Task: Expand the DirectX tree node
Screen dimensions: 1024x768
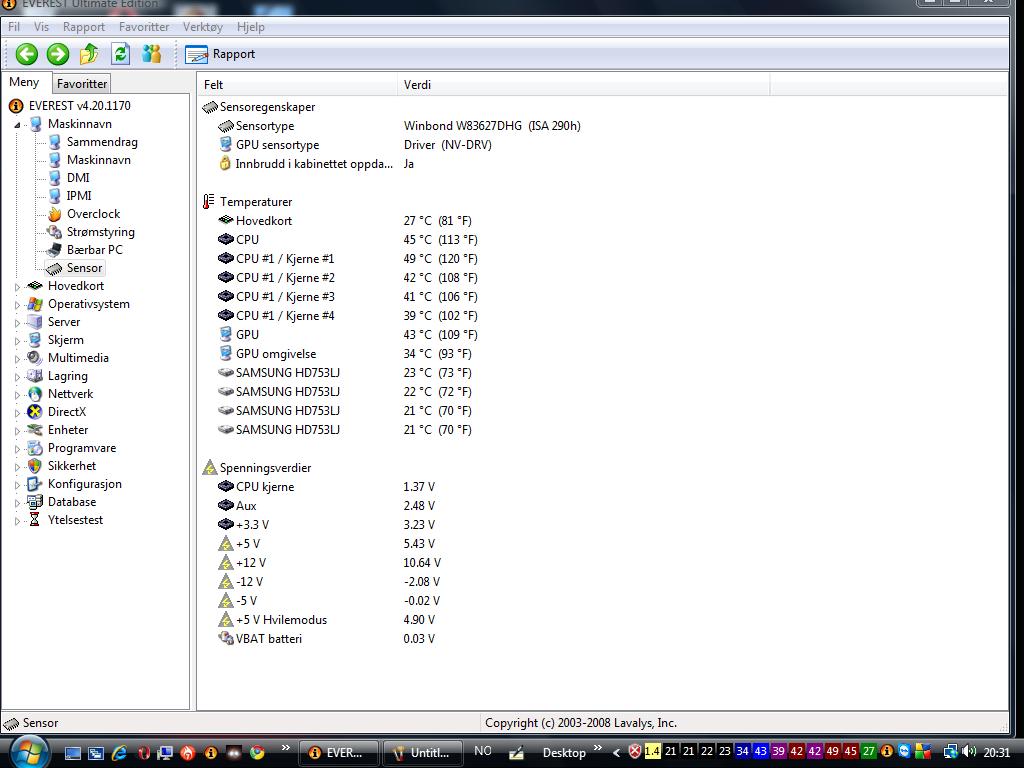Action: point(18,413)
